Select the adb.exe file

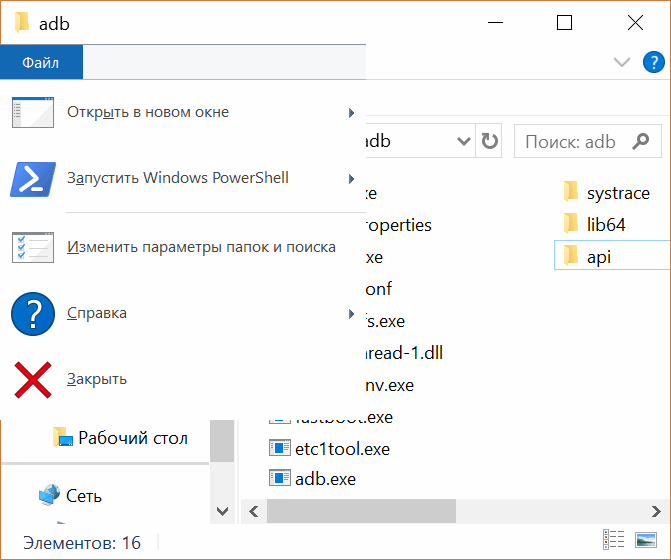pos(313,479)
